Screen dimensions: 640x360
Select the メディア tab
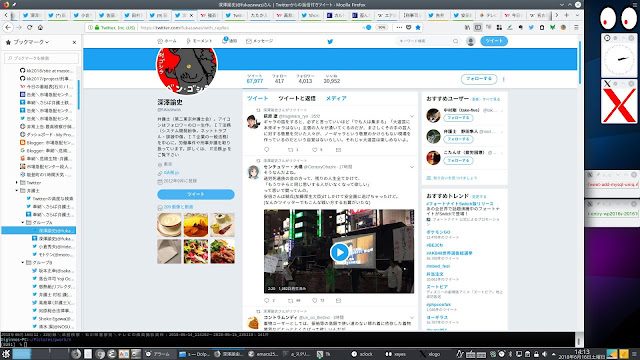(x=336, y=98)
